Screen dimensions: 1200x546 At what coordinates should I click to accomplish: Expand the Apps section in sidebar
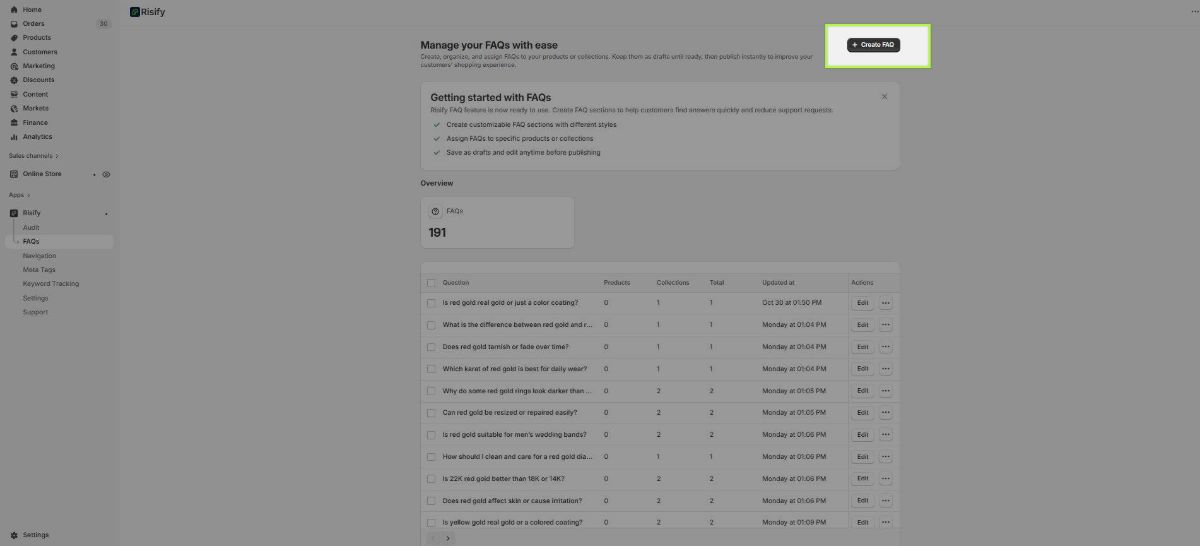click(20, 195)
